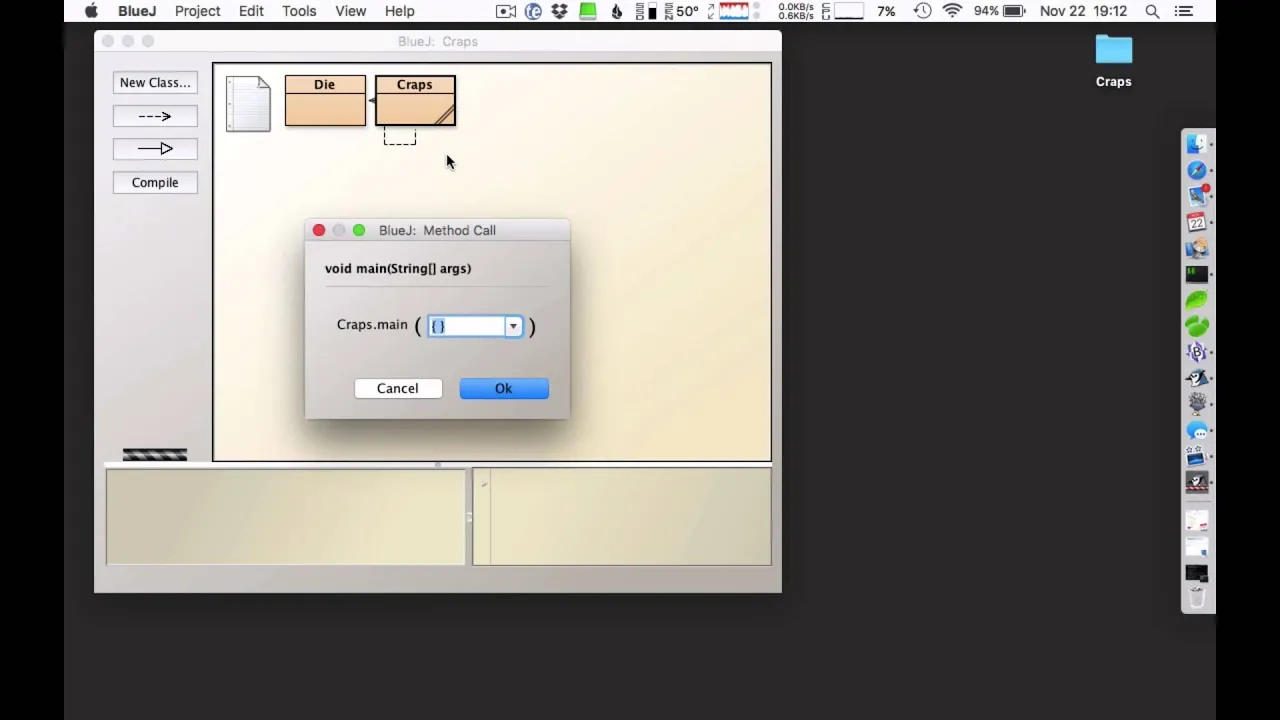Click the battery 94% indicator
This screenshot has height=720, width=1280.
point(1000,11)
